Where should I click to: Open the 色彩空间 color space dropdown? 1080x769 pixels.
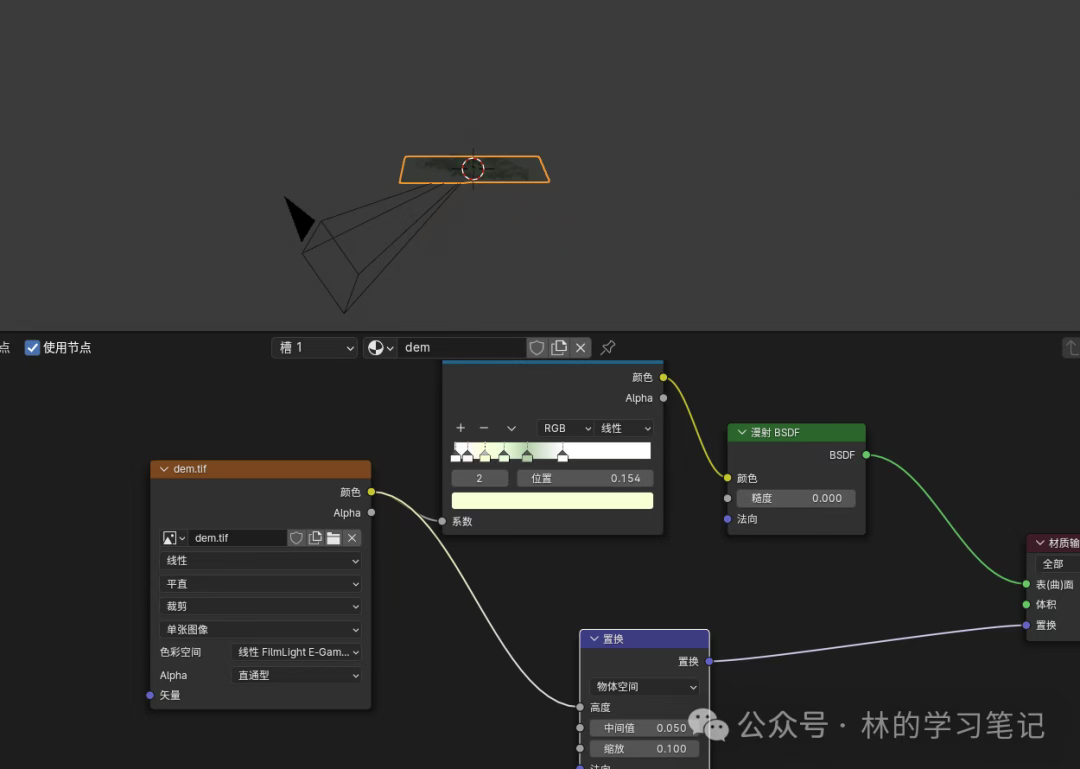pyautogui.click(x=297, y=652)
